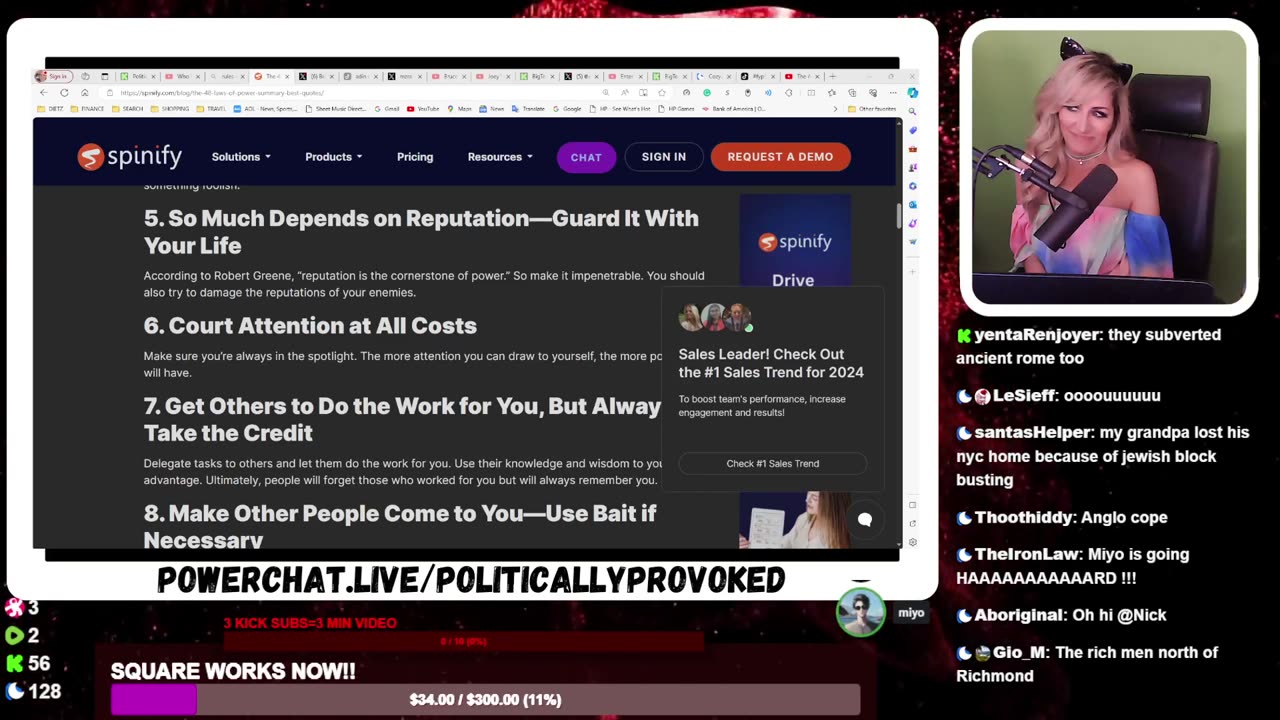Open the Pricing menu item
Viewport: 1280px width, 720px height.
[x=415, y=157]
